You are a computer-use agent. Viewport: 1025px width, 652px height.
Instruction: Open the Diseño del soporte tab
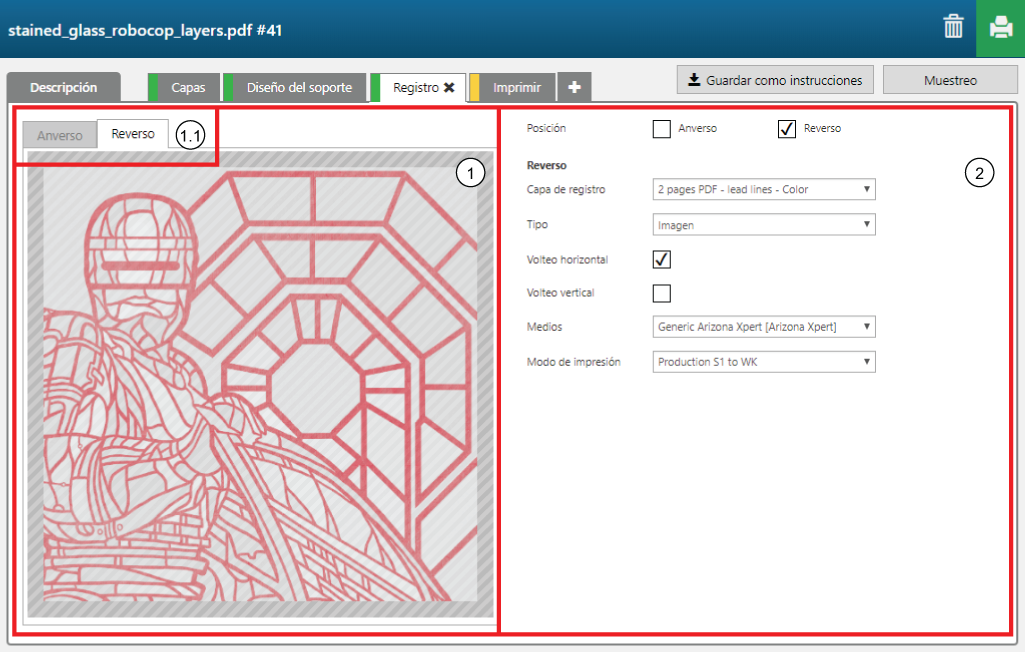295,87
